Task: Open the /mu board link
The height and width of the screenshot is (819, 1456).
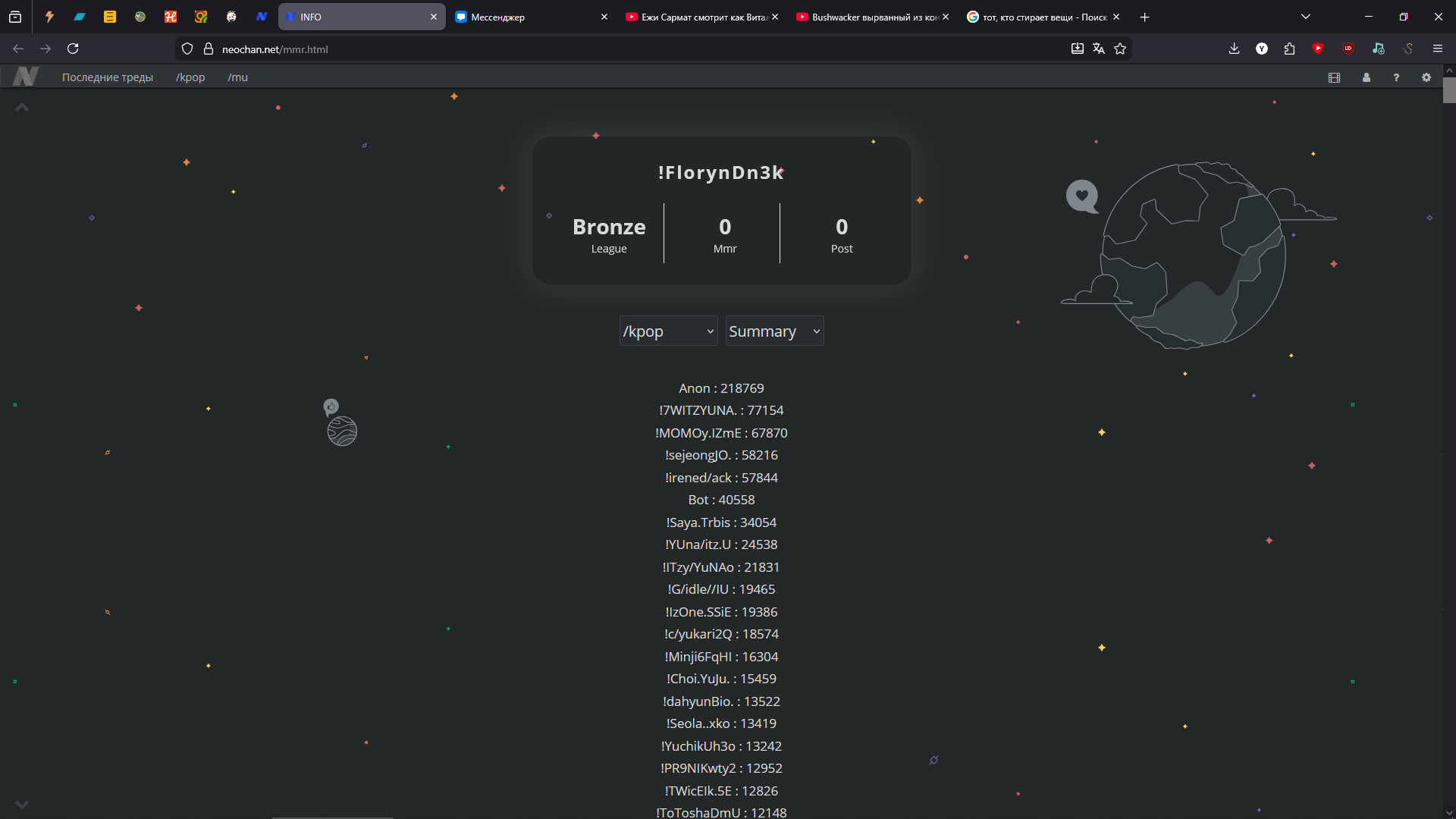Action: pos(237,77)
